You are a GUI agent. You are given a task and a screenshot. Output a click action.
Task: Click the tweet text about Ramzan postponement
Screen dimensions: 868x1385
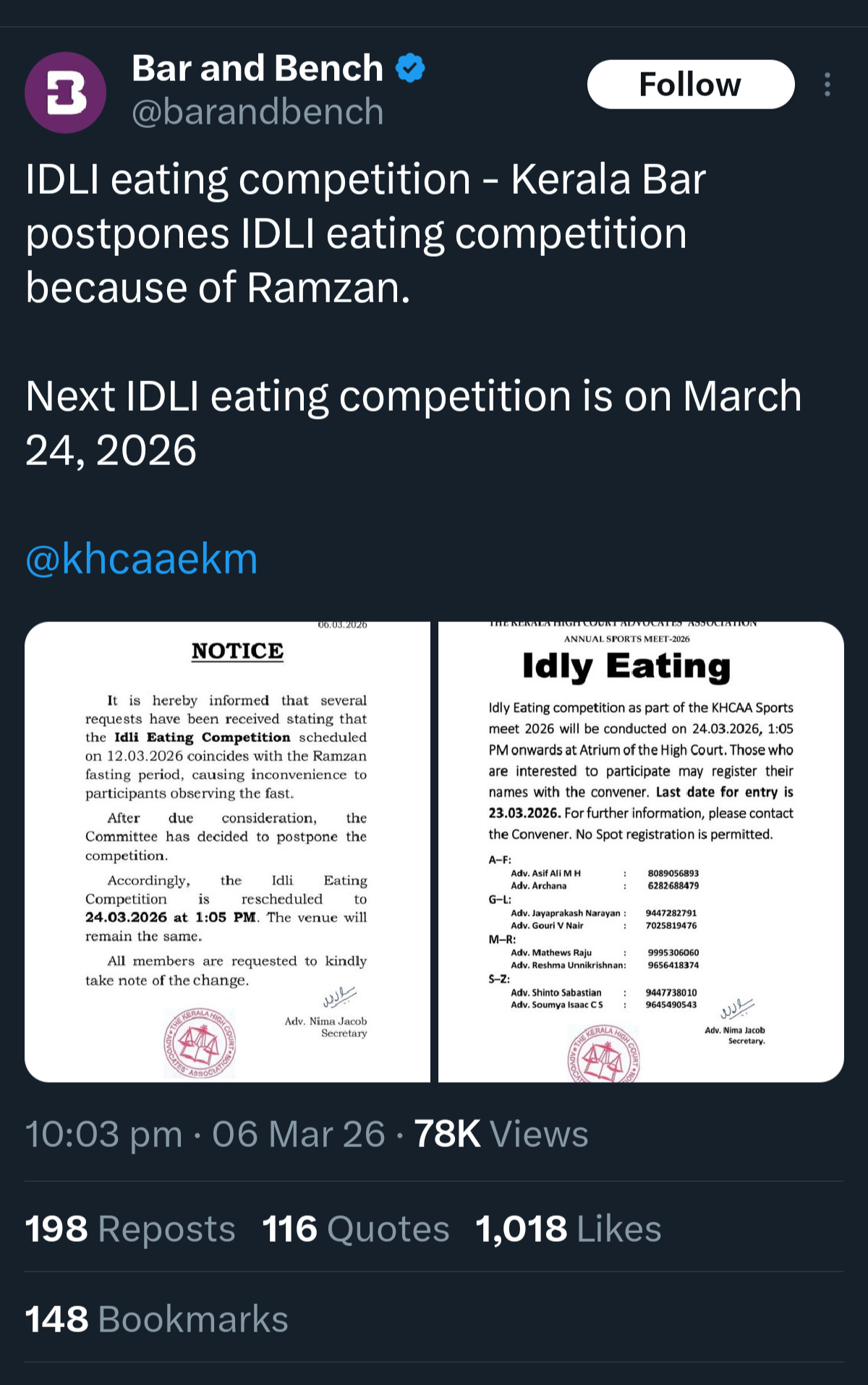click(365, 233)
